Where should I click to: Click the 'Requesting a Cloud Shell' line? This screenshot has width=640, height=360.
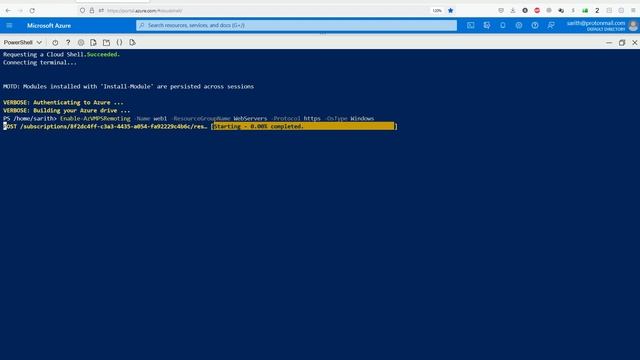(62, 54)
